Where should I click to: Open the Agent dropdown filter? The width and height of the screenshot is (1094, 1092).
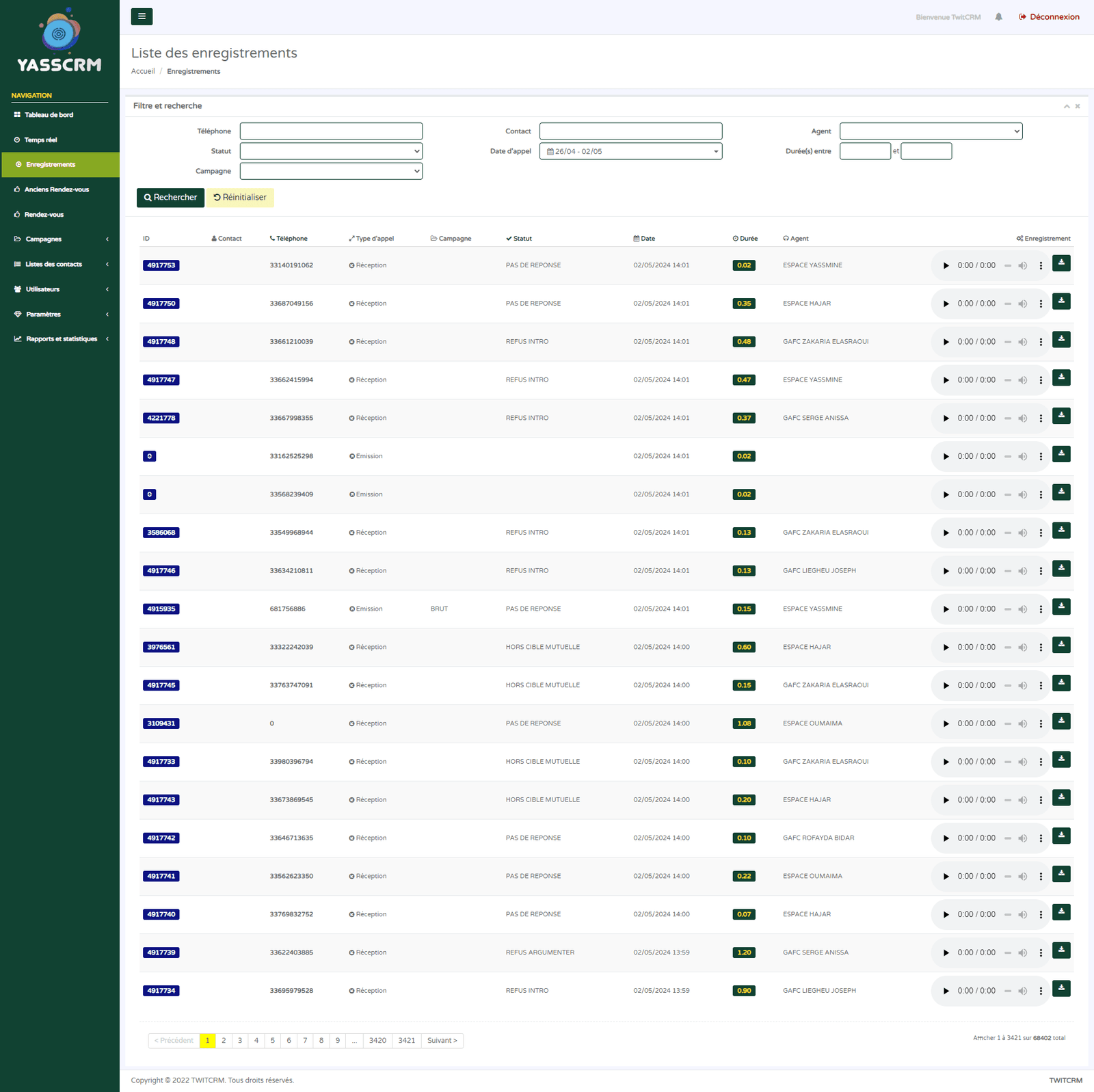pos(931,131)
